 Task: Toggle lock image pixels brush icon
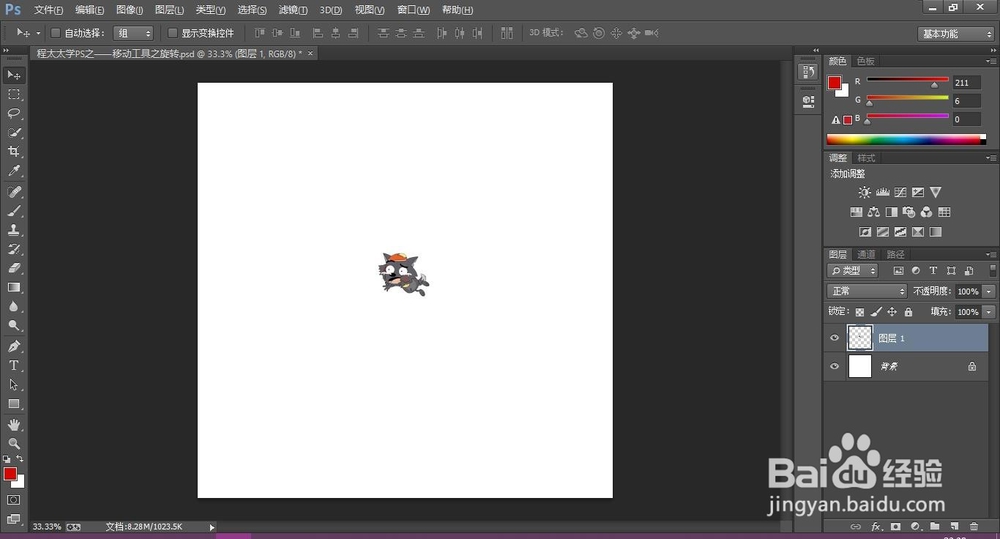click(876, 311)
